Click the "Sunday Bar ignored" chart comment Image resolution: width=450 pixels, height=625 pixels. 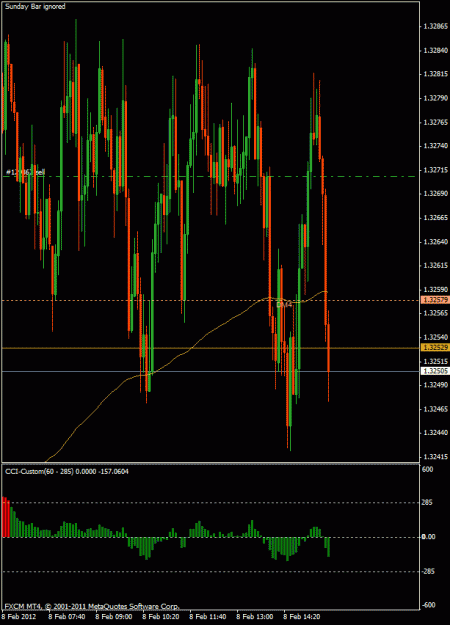click(35, 7)
